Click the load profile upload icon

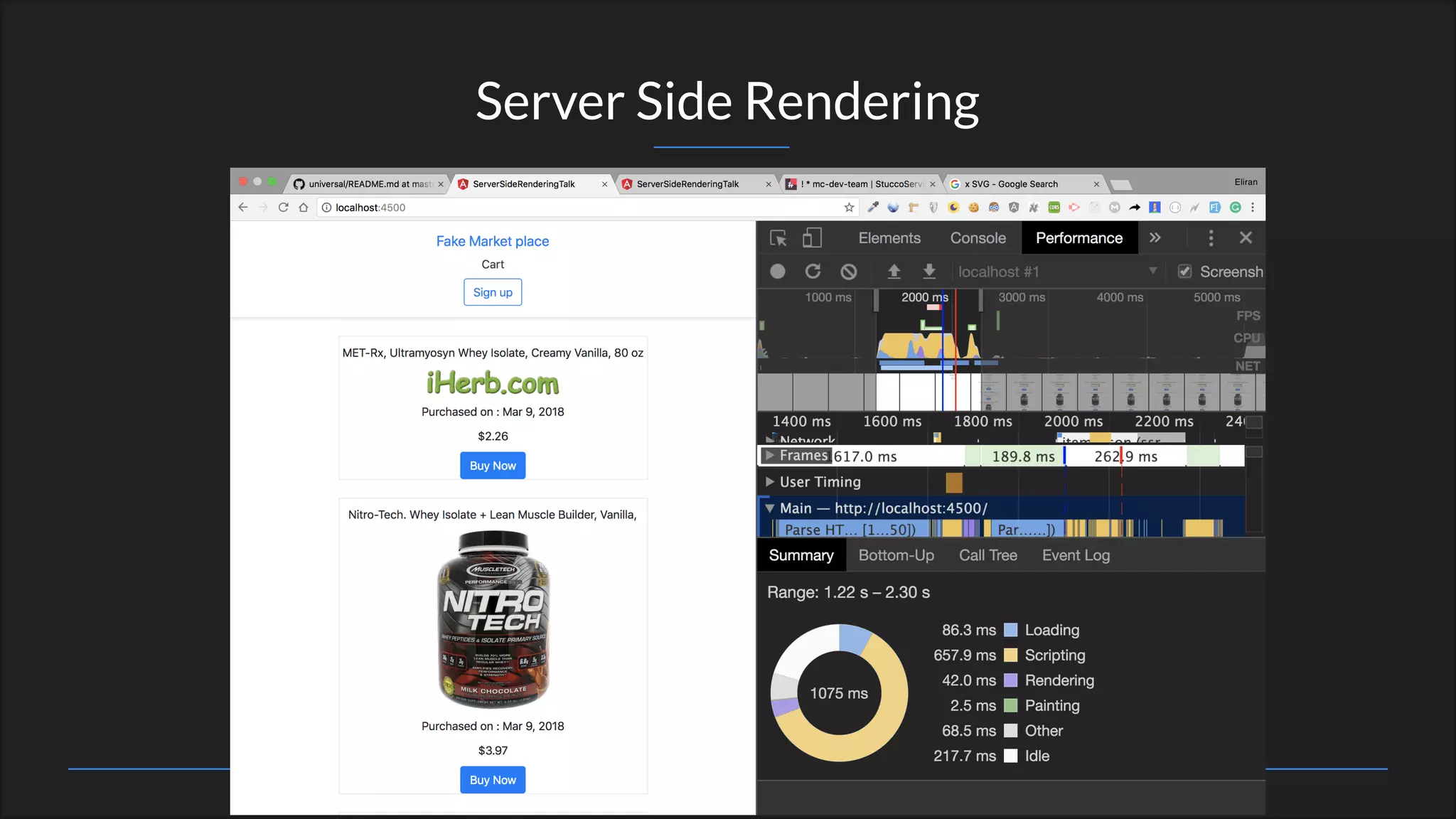[894, 272]
